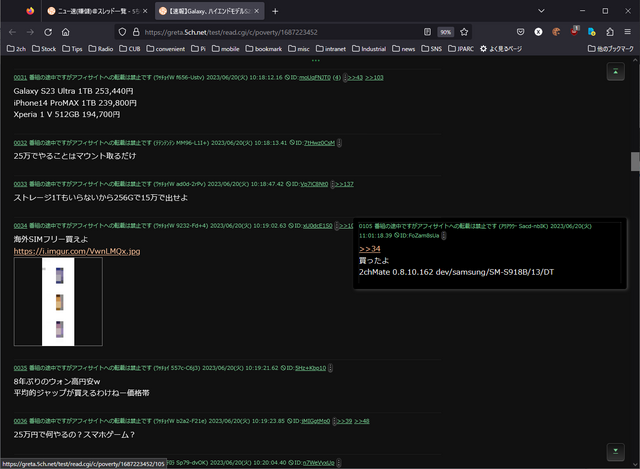
Task: Open the intranet bookmark folder
Action: (x=331, y=49)
